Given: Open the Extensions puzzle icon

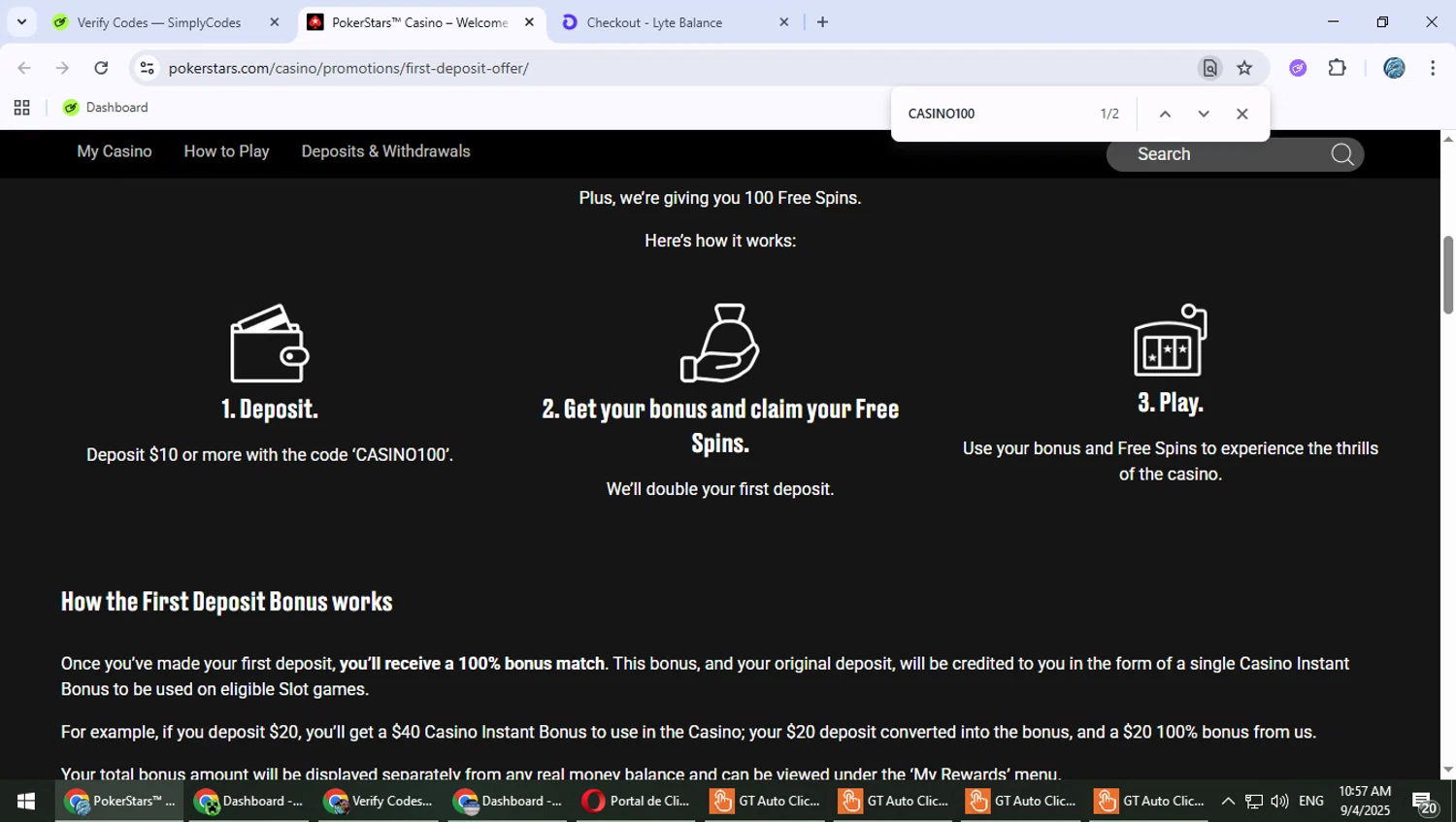Looking at the screenshot, I should pyautogui.click(x=1338, y=68).
